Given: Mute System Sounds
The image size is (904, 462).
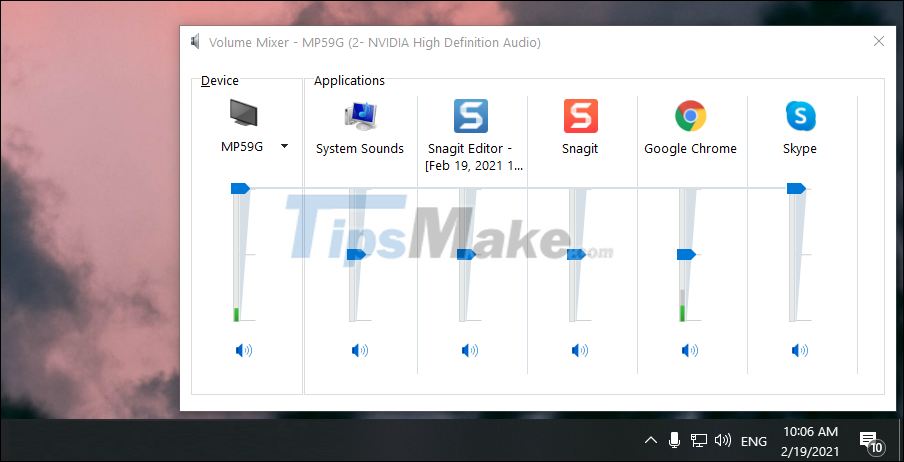Looking at the screenshot, I should coord(360,350).
